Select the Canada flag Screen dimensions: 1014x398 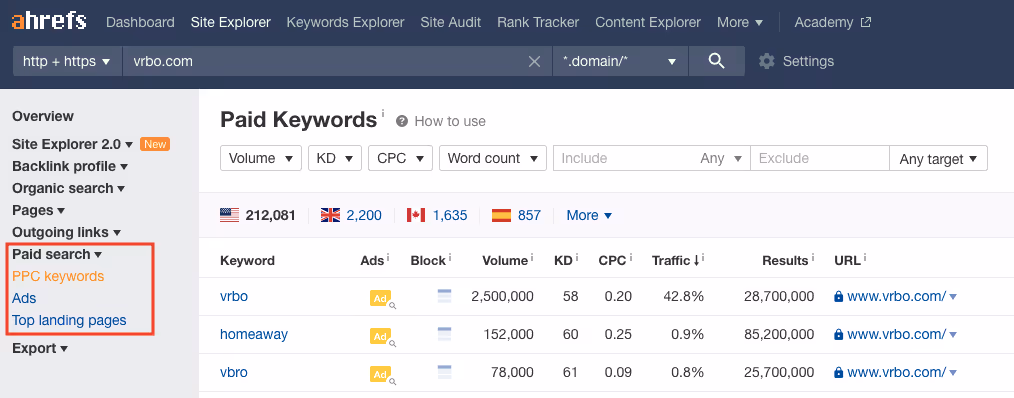click(x=415, y=215)
